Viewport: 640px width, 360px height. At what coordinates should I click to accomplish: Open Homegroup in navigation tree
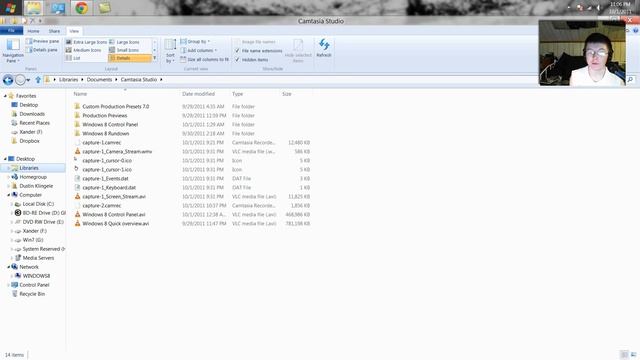(33, 177)
